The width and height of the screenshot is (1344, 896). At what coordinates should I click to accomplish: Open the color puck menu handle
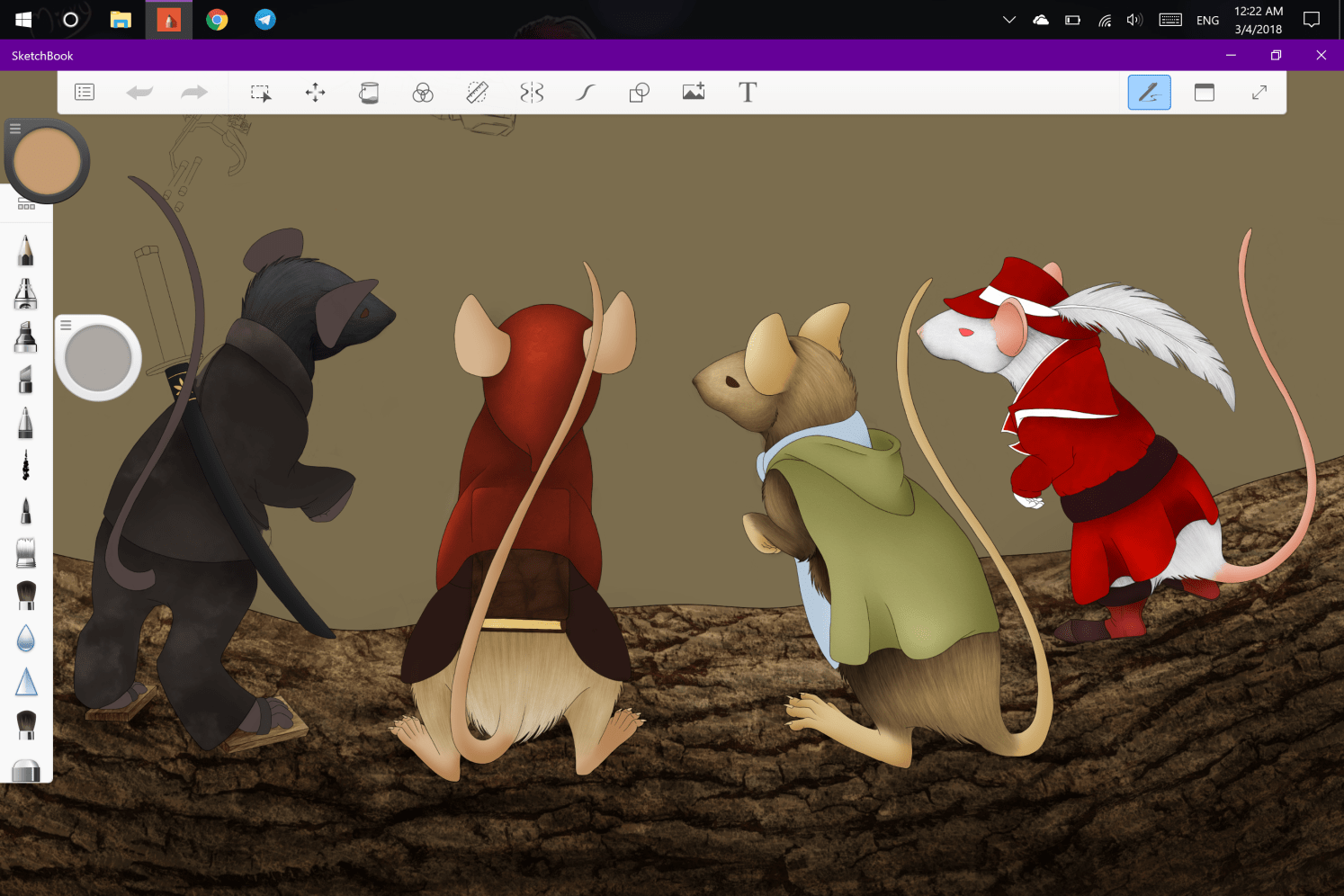[15, 130]
